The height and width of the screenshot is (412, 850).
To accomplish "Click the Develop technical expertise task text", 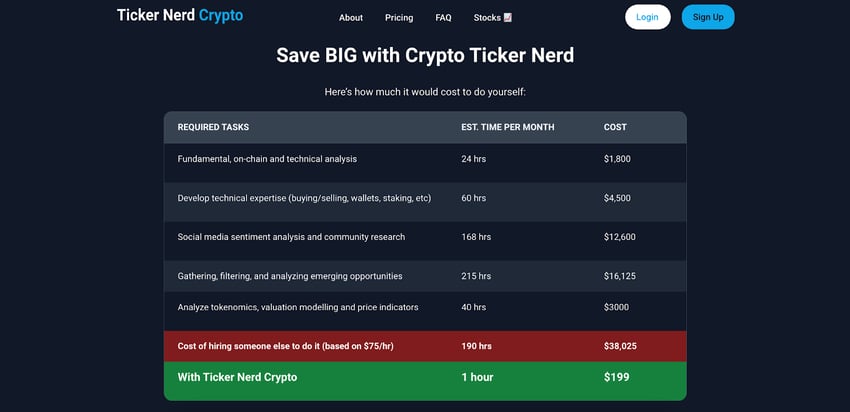I will pos(304,198).
